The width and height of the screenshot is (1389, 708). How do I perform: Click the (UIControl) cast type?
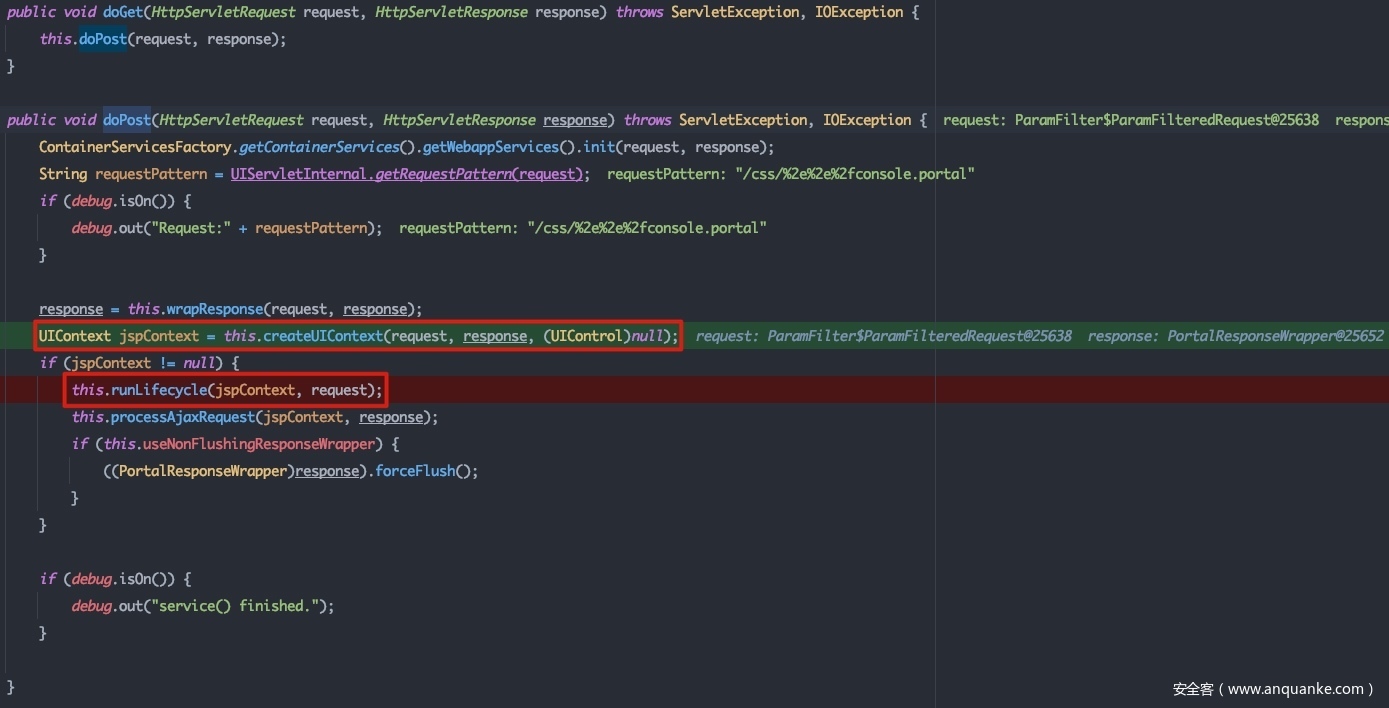point(587,336)
